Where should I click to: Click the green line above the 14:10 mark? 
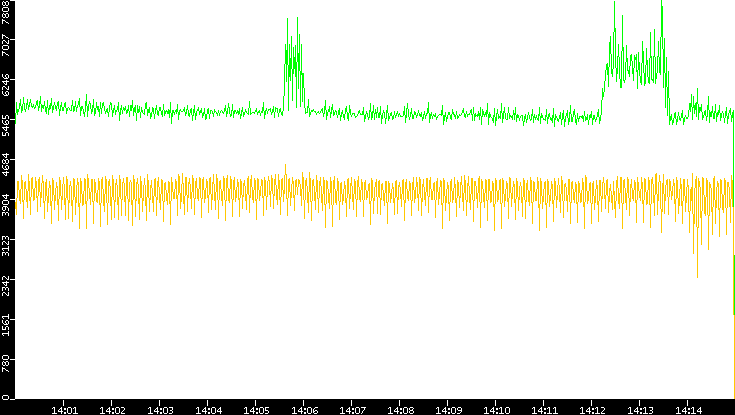pyautogui.click(x=496, y=116)
